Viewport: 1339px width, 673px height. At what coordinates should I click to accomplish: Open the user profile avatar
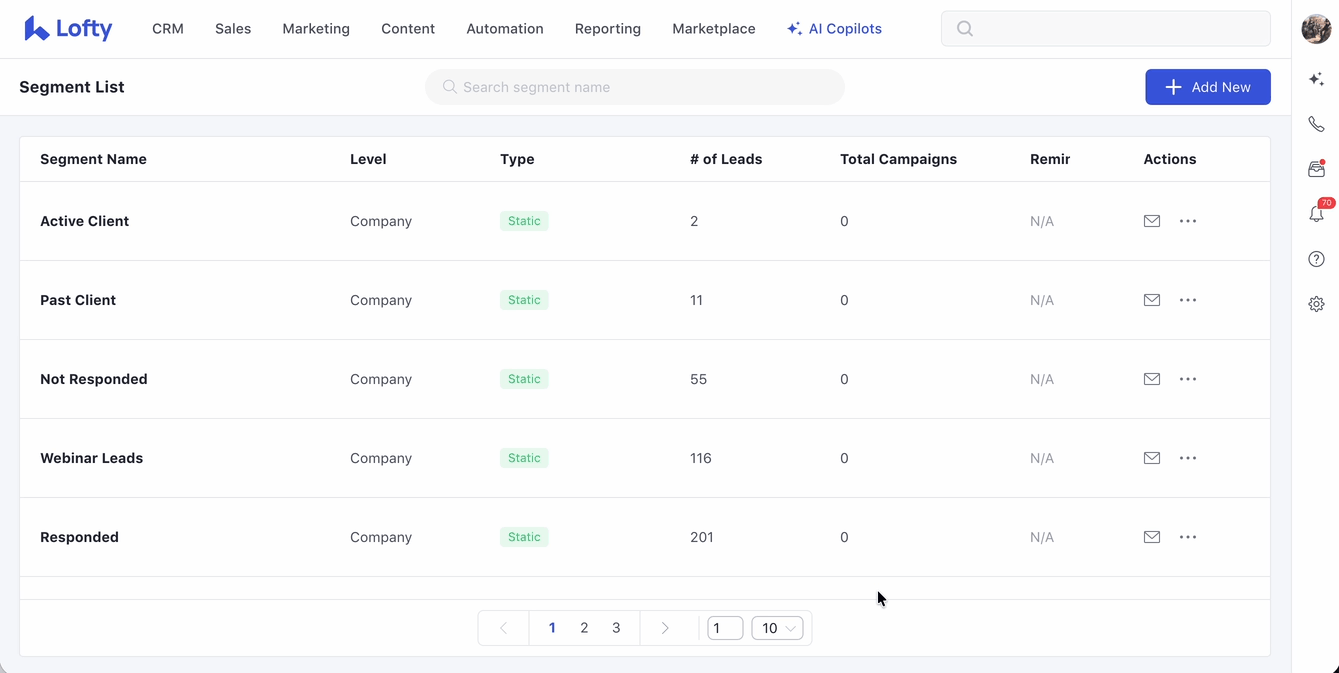1316,29
